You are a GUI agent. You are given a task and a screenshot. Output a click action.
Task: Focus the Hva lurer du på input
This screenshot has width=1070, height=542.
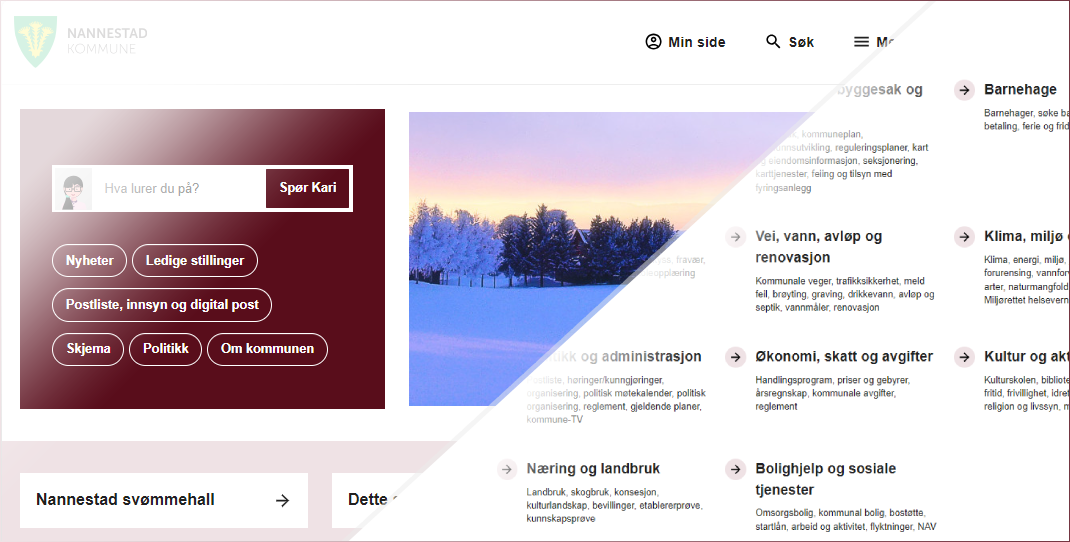click(x=178, y=188)
